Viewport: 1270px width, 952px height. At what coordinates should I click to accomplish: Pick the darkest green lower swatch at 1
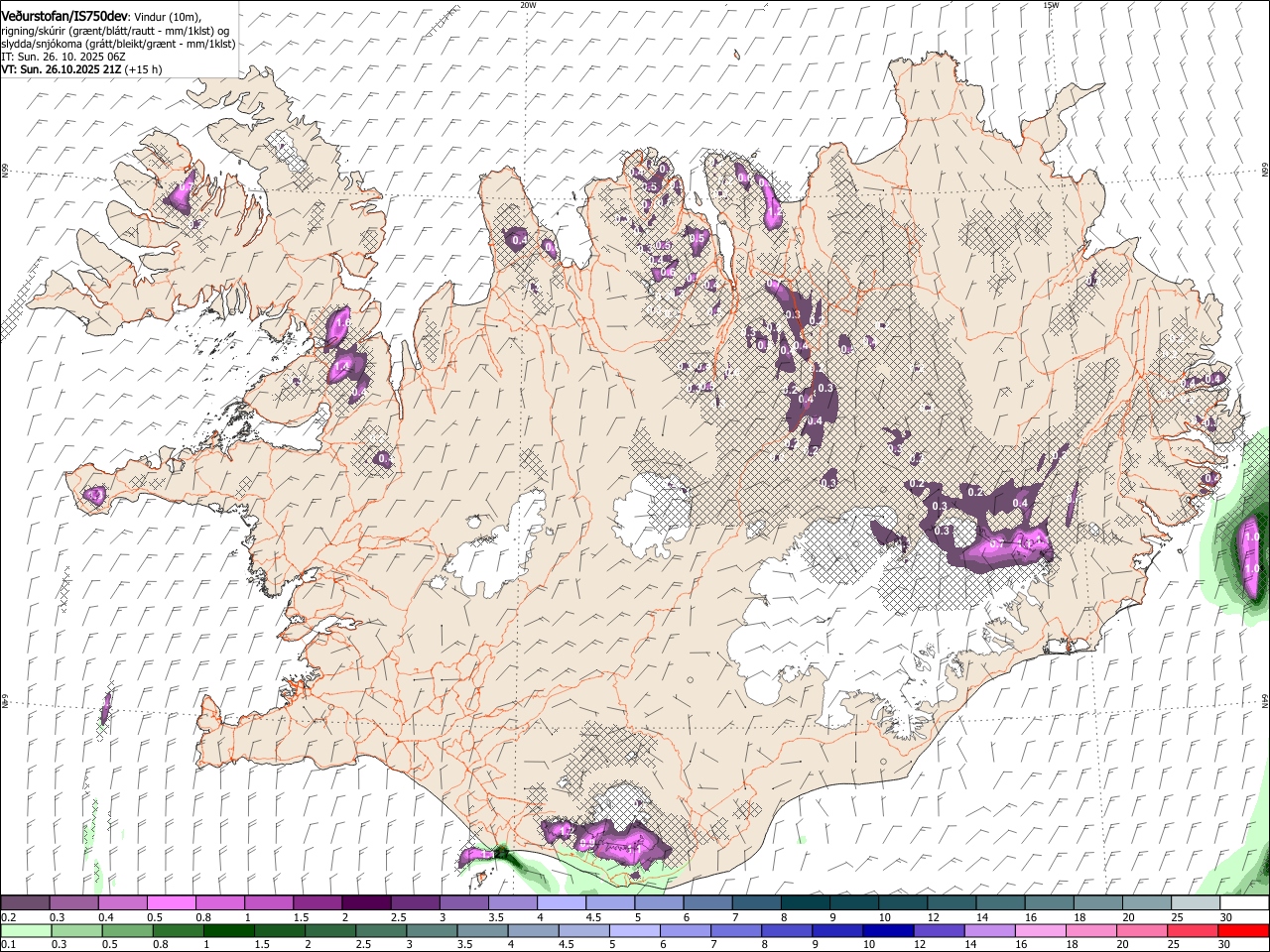229,930
